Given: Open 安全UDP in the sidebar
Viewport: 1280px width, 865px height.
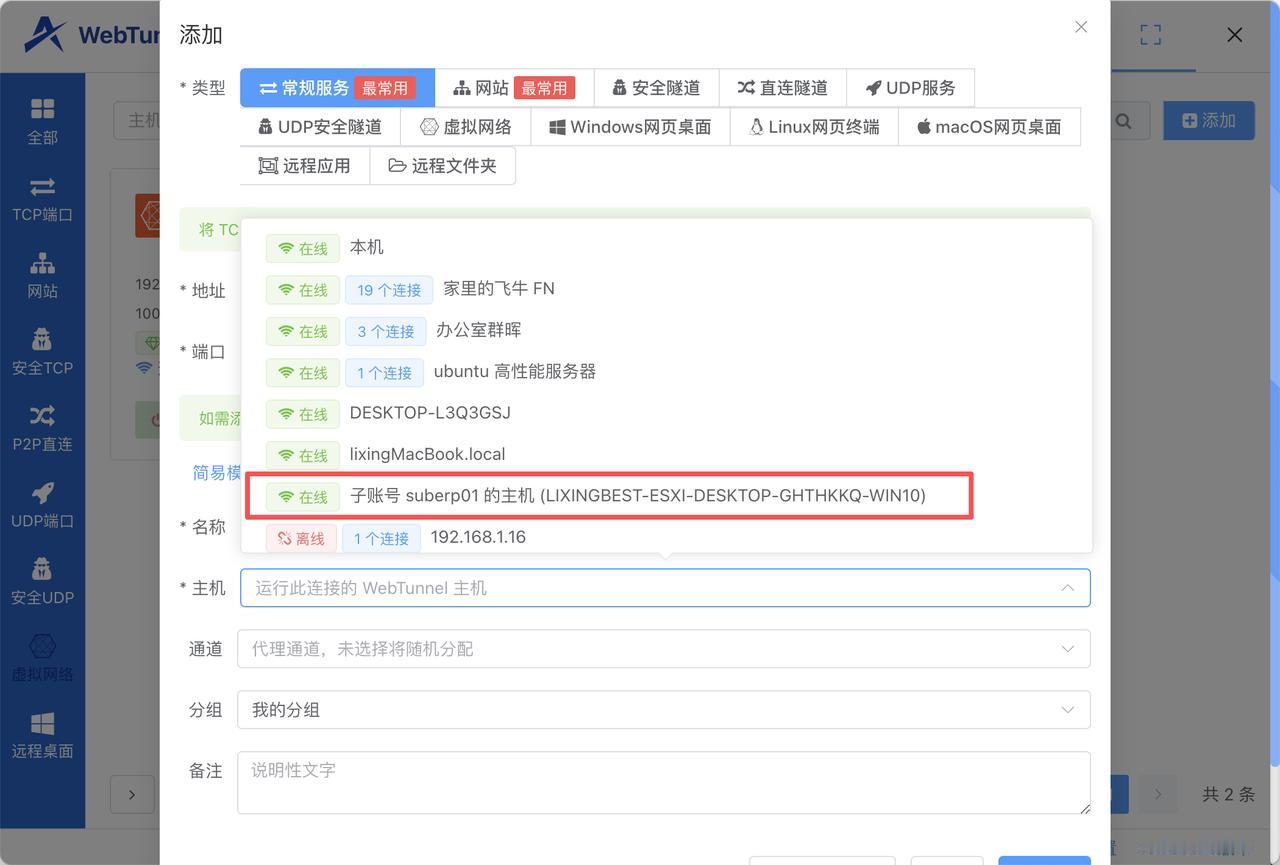Looking at the screenshot, I should [x=42, y=581].
